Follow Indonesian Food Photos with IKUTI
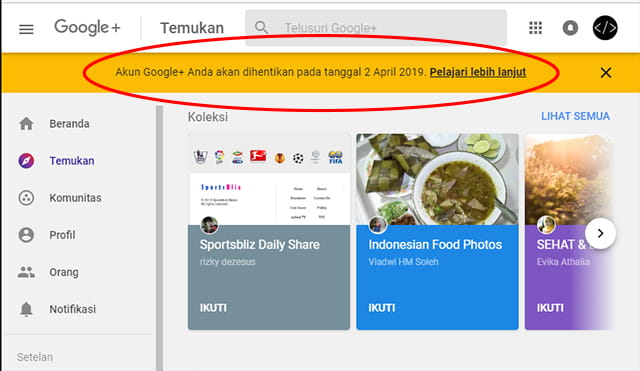Screen dimensions: 640x371 (382, 308)
